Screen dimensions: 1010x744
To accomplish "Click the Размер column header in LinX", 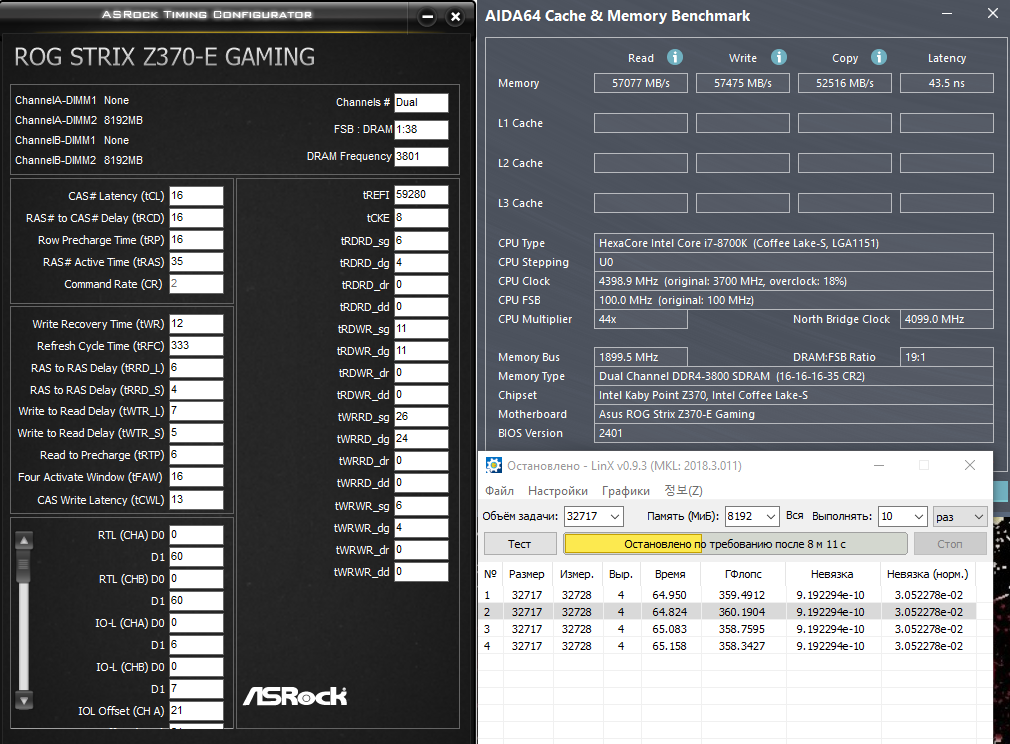I will pos(526,574).
